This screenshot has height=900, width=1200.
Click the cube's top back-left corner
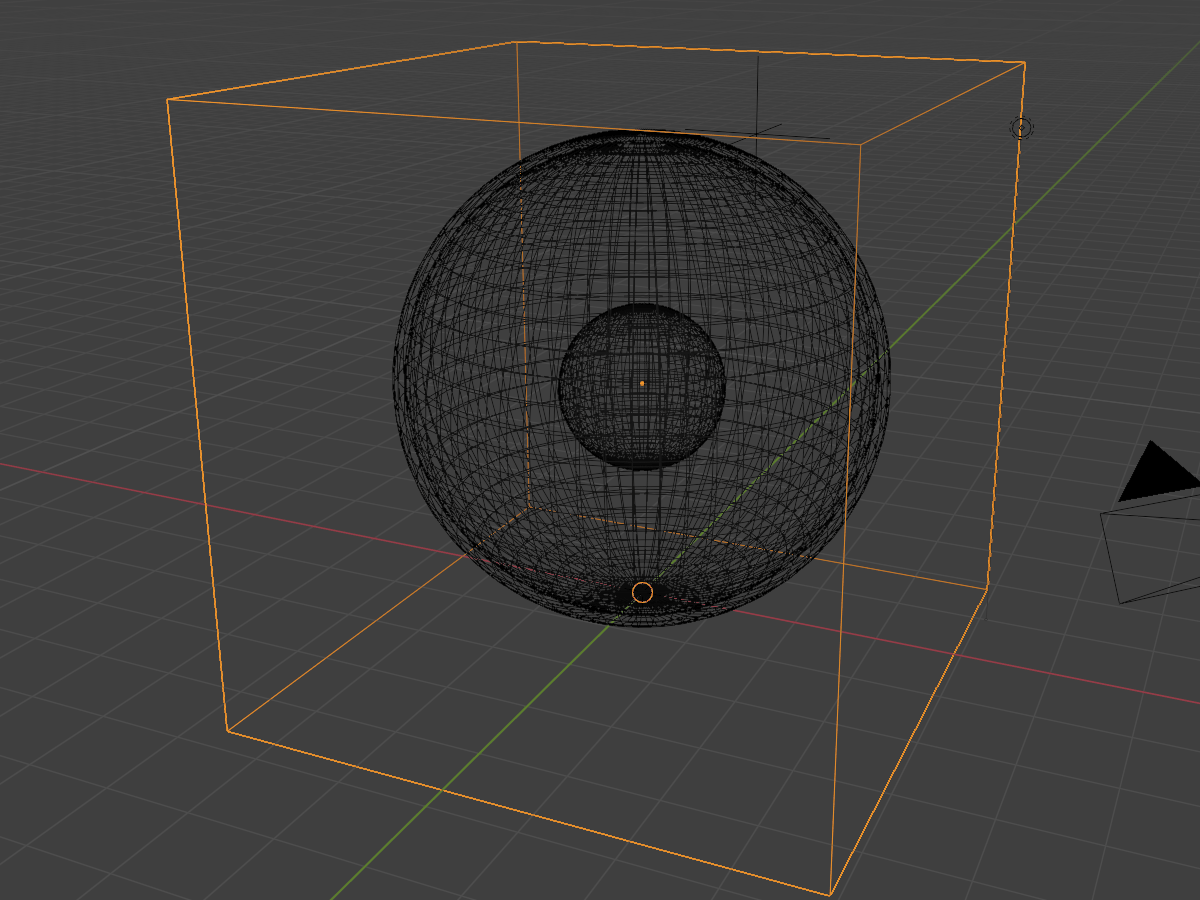514,43
